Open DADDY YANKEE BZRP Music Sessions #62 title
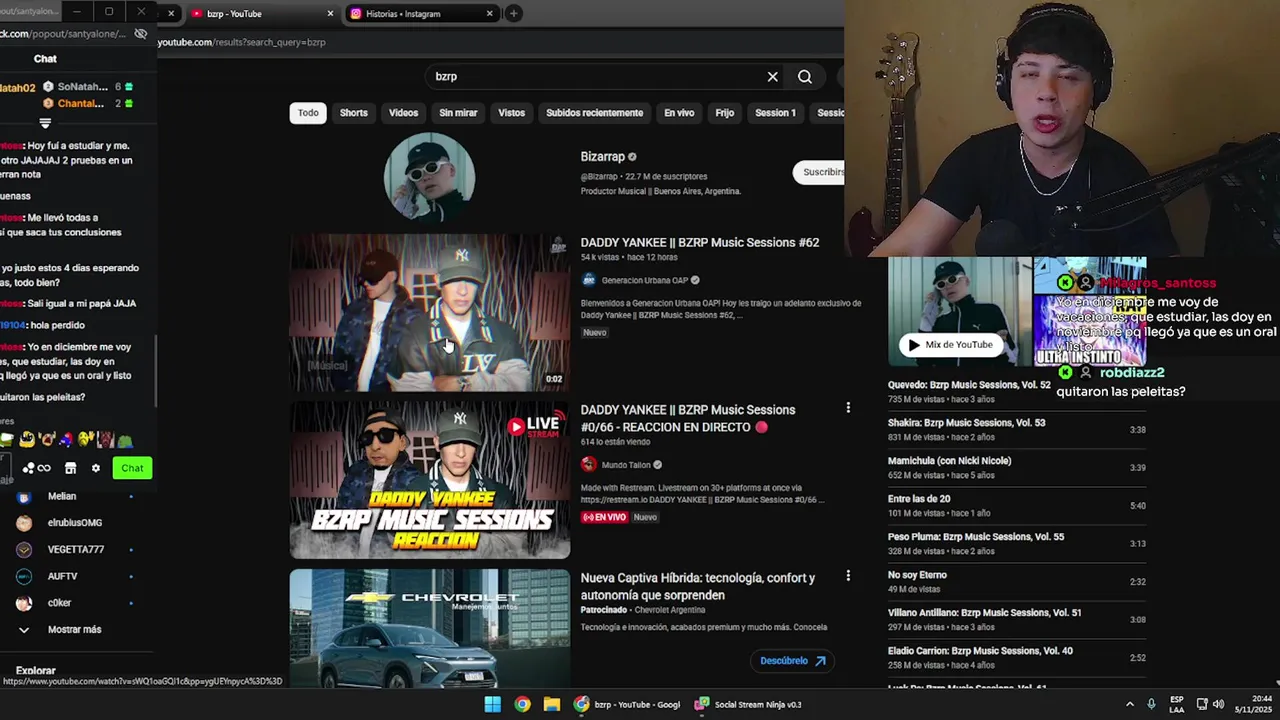 pos(700,242)
